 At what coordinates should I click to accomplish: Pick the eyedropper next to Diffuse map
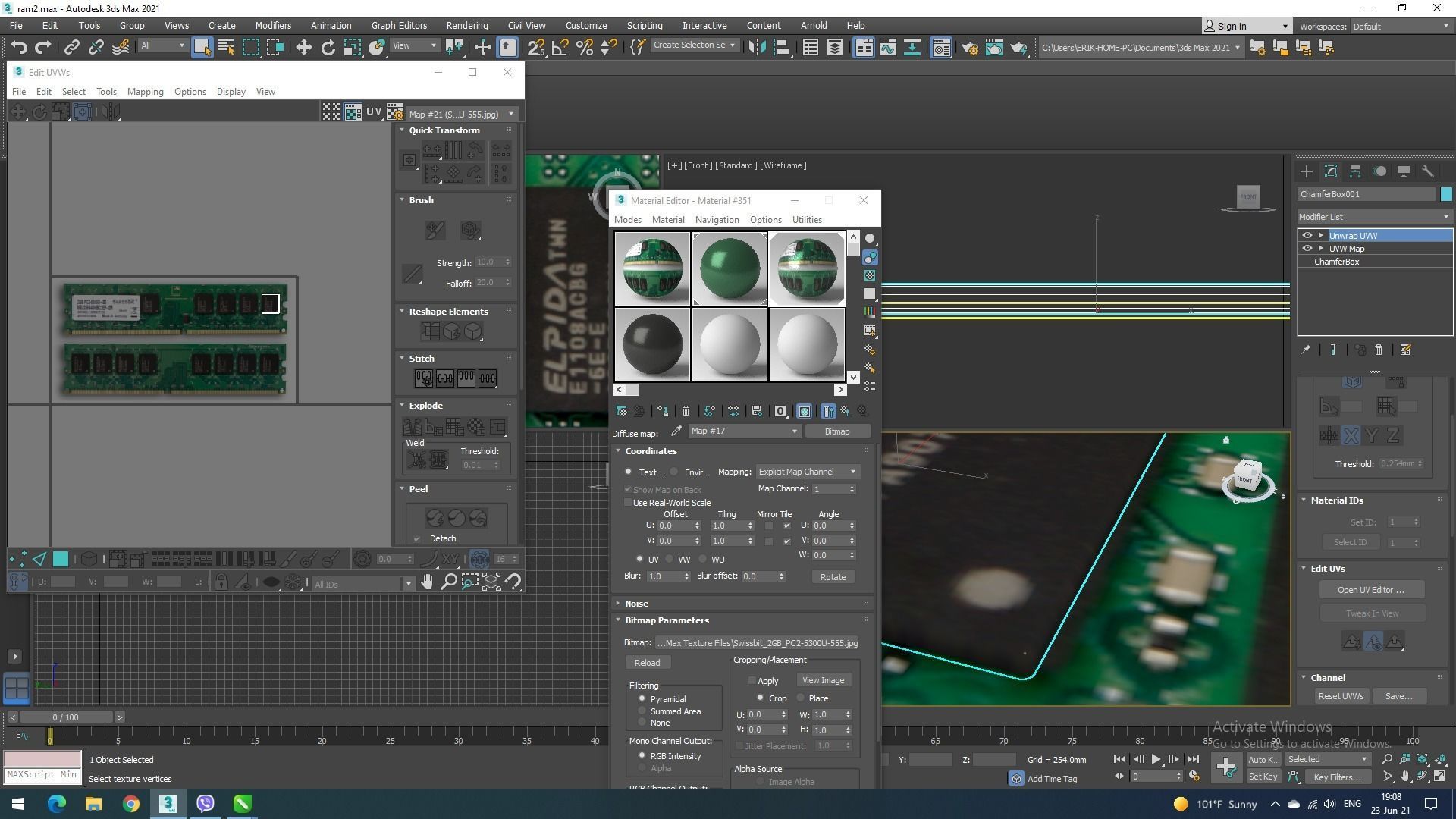click(x=676, y=431)
